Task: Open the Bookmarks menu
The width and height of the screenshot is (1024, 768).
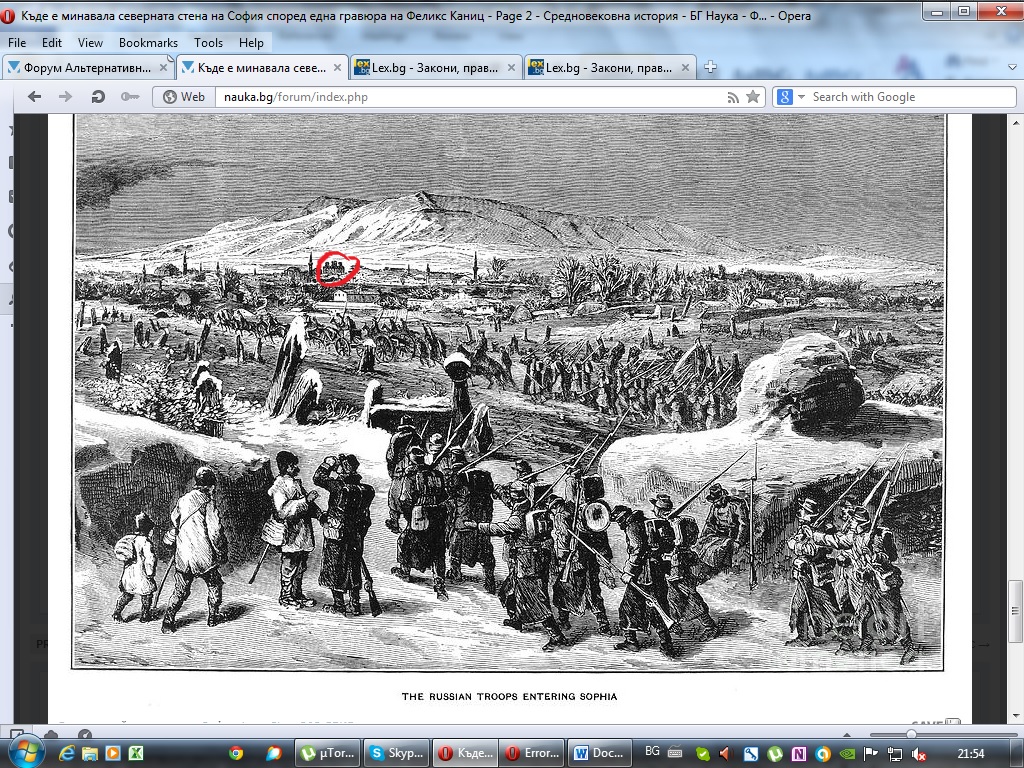Action: click(148, 42)
